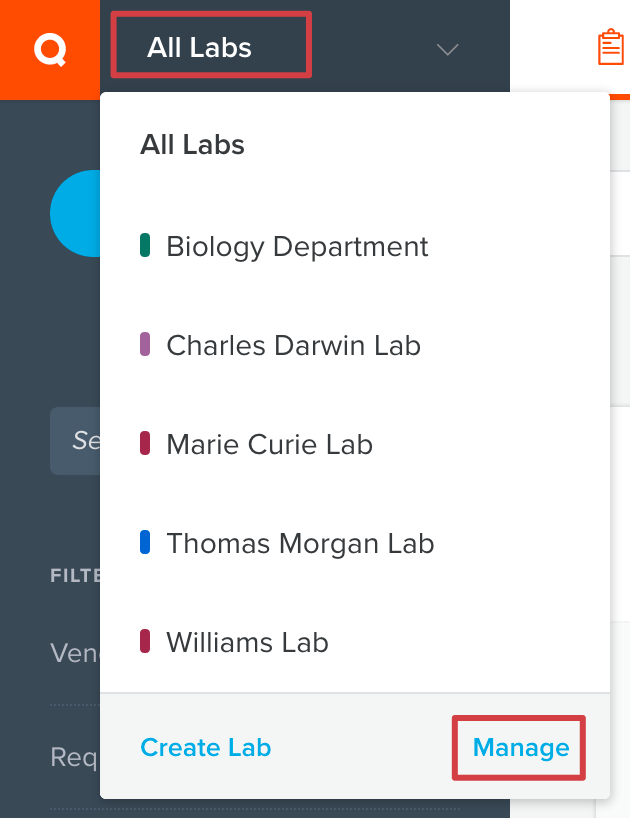Click the green Biology Department color marker
This screenshot has width=630, height=818.
coord(145,245)
